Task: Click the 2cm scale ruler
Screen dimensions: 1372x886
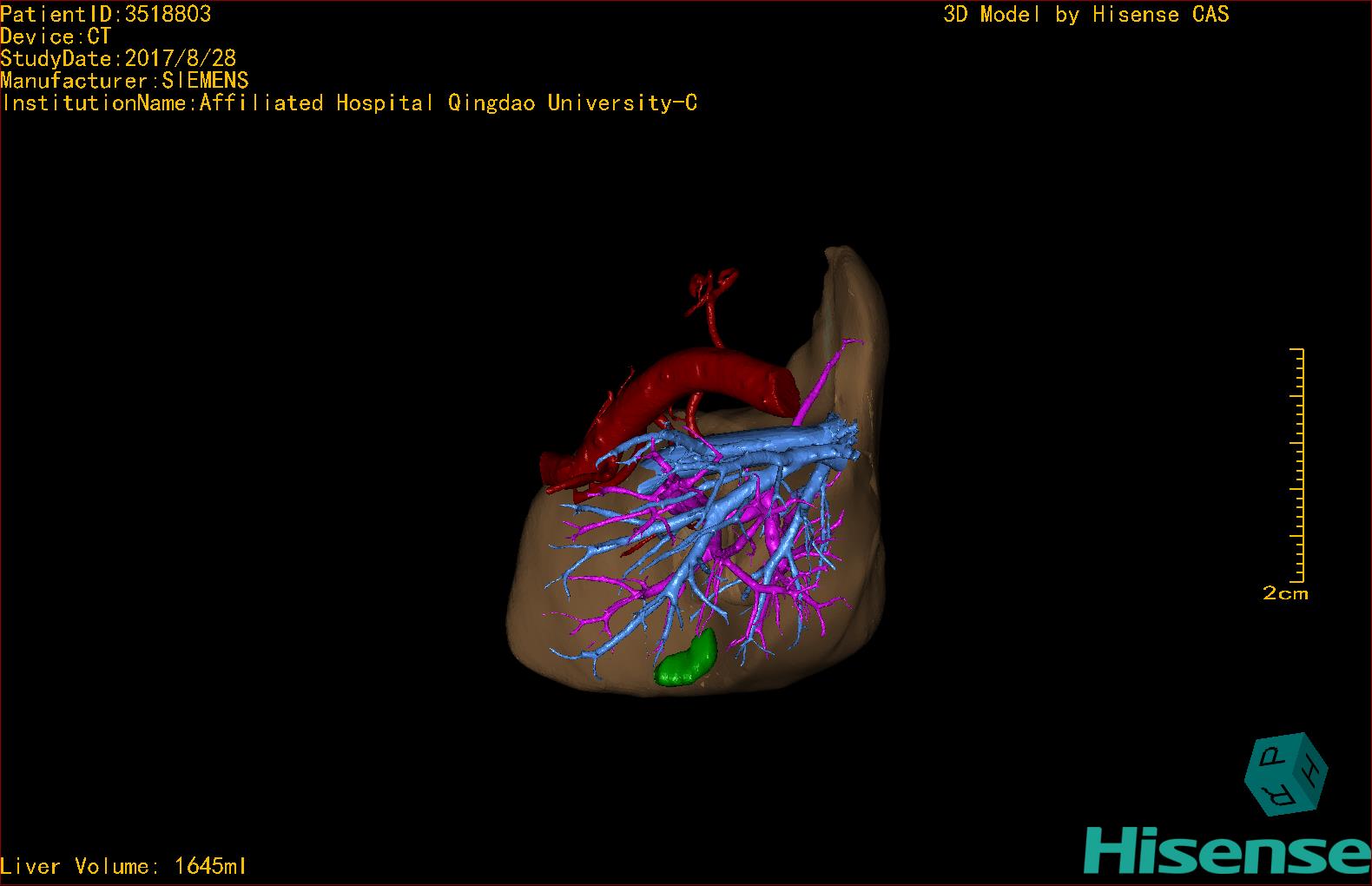Action: tap(1296, 465)
